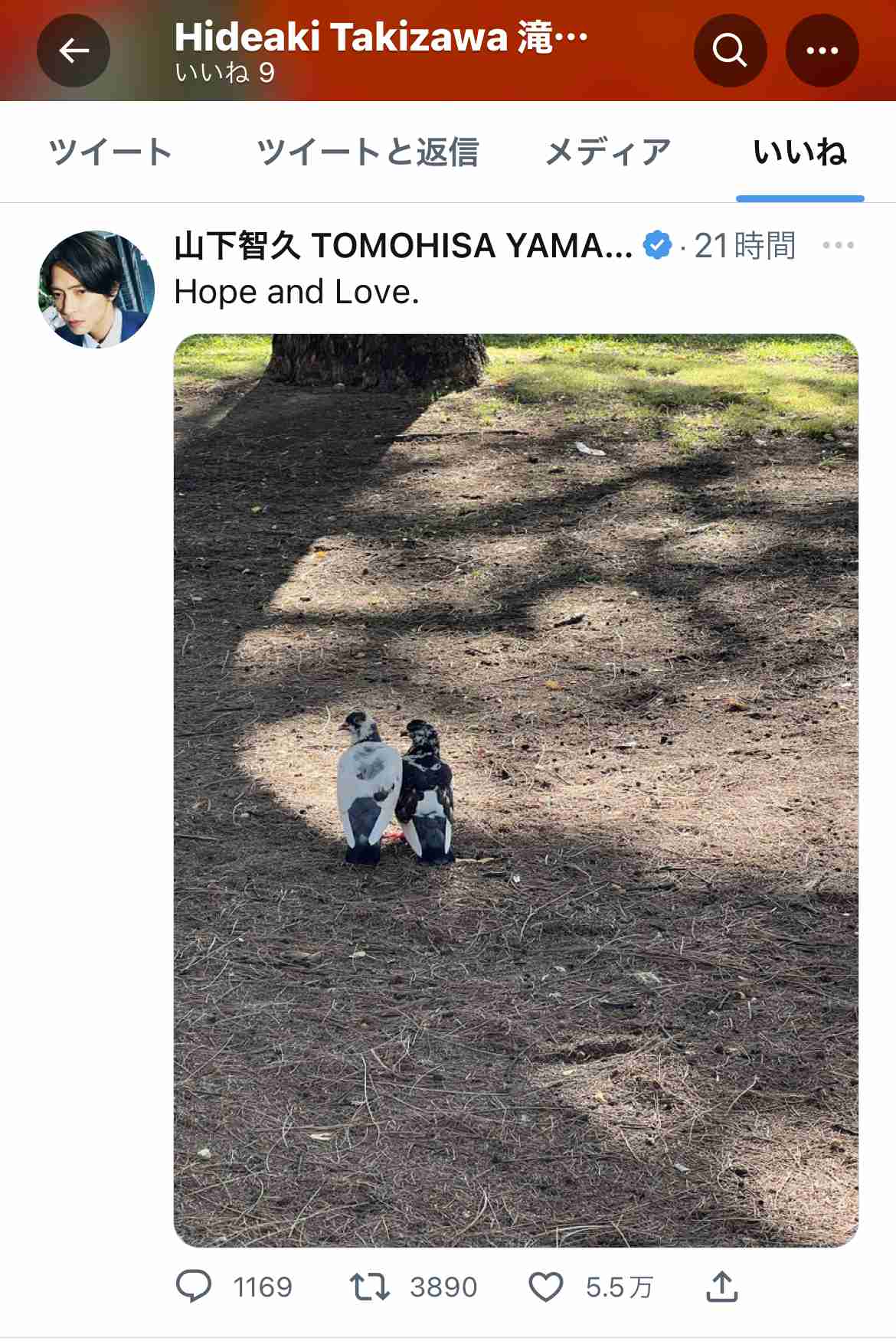Tap the 5.5万 likes count

(x=619, y=1287)
